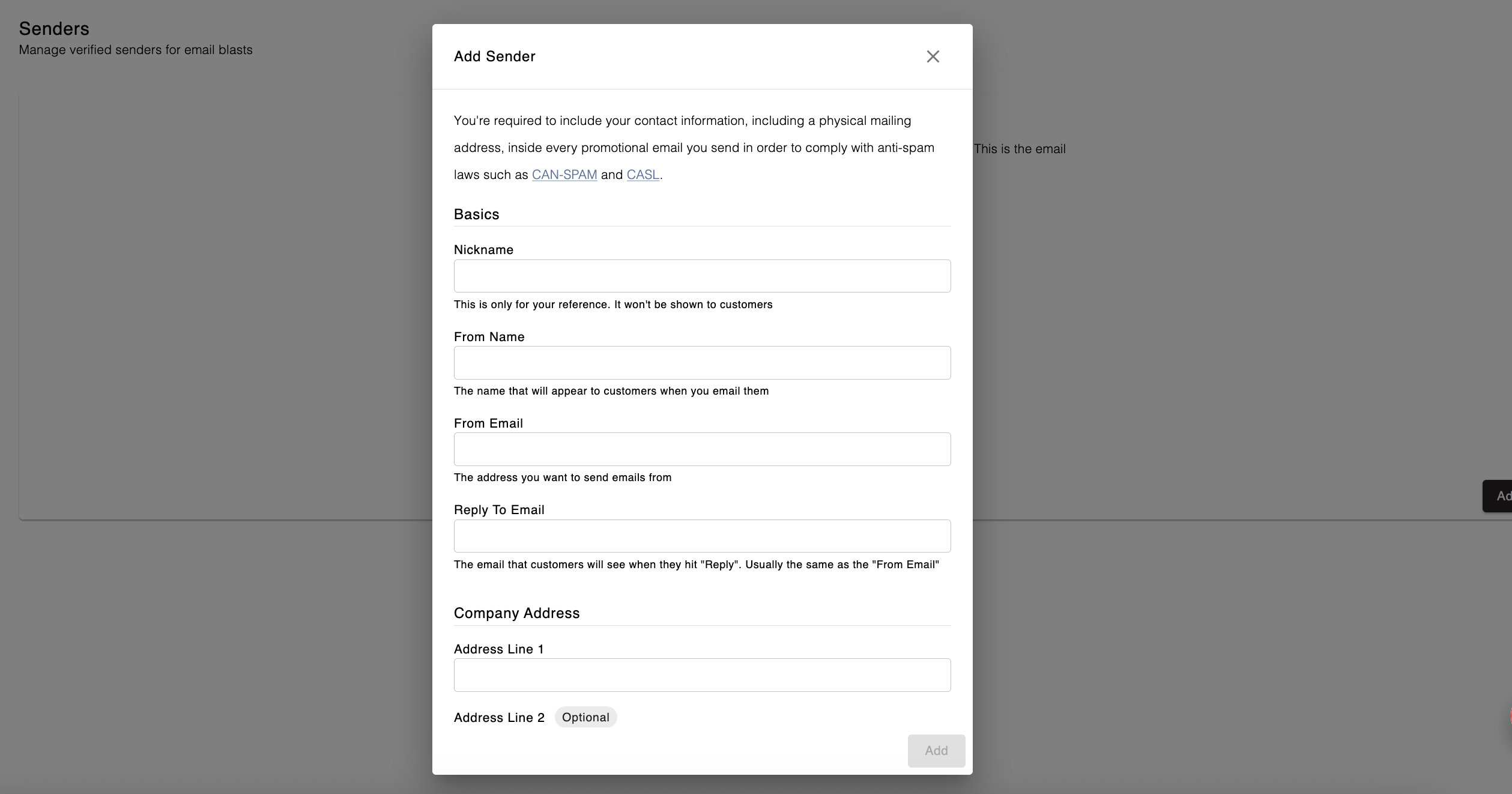The height and width of the screenshot is (794, 1512).
Task: Click the Optional badge beside Address Line 2
Action: (x=585, y=717)
